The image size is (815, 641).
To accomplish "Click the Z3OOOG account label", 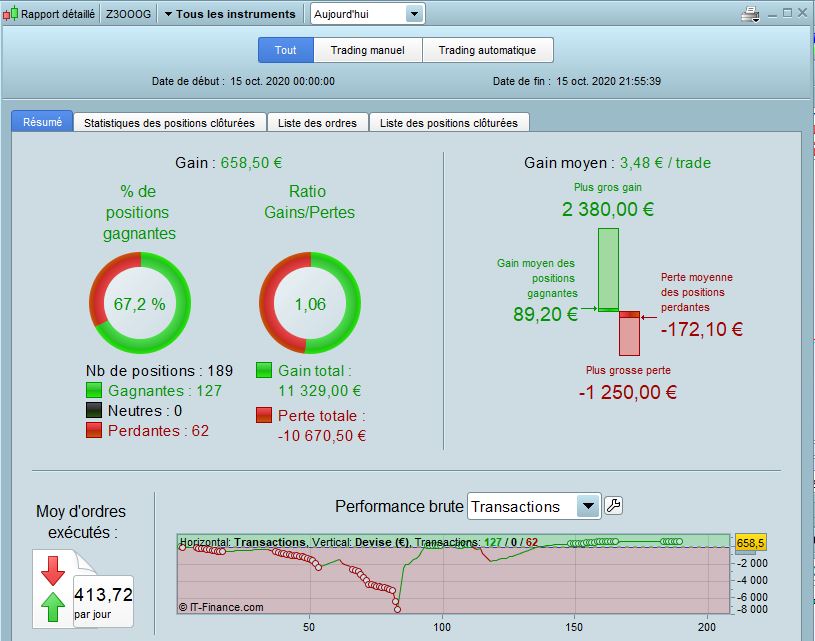I will click(x=128, y=14).
